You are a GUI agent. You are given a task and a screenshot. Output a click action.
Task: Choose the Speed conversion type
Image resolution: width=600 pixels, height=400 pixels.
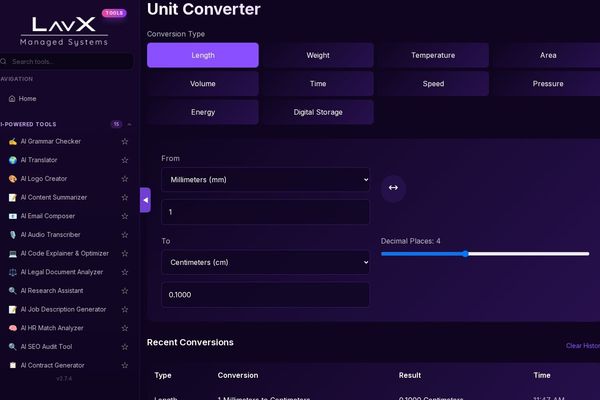click(433, 83)
